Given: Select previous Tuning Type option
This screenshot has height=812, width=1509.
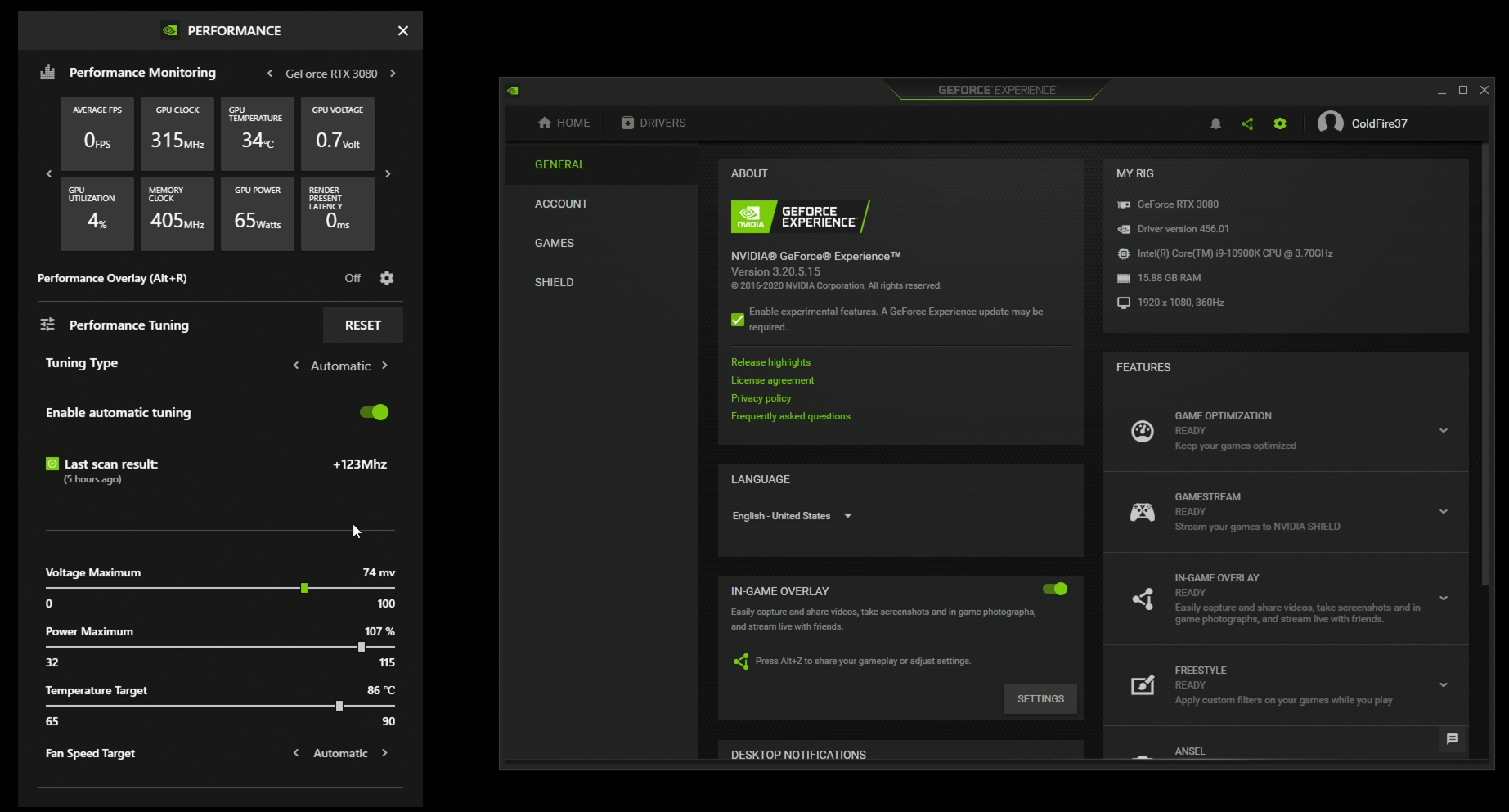Looking at the screenshot, I should [296, 366].
